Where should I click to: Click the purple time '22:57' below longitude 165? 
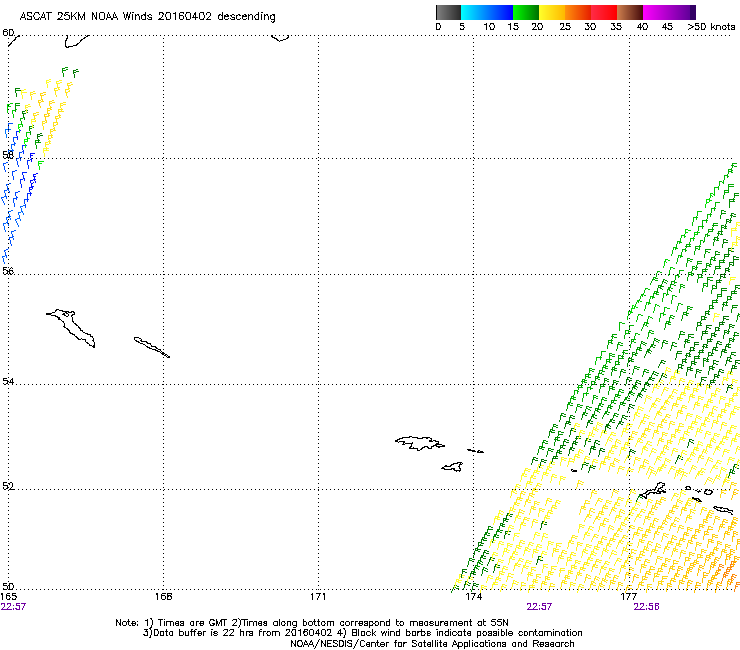click(x=13, y=607)
